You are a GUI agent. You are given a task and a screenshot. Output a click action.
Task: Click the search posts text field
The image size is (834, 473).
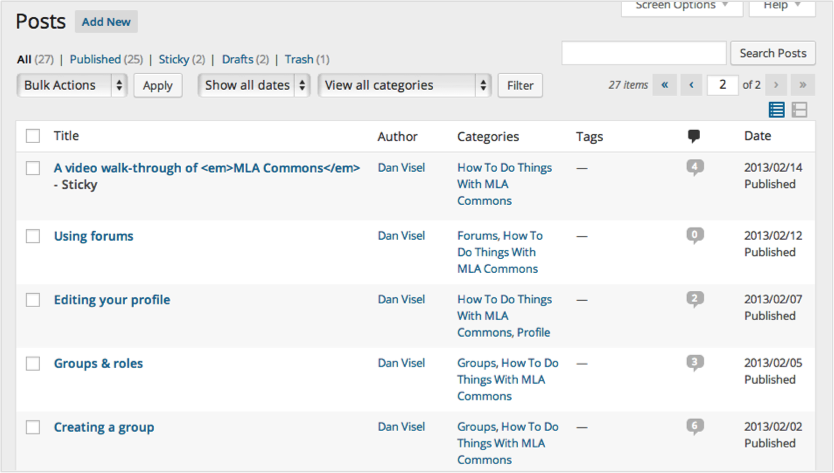tap(644, 53)
